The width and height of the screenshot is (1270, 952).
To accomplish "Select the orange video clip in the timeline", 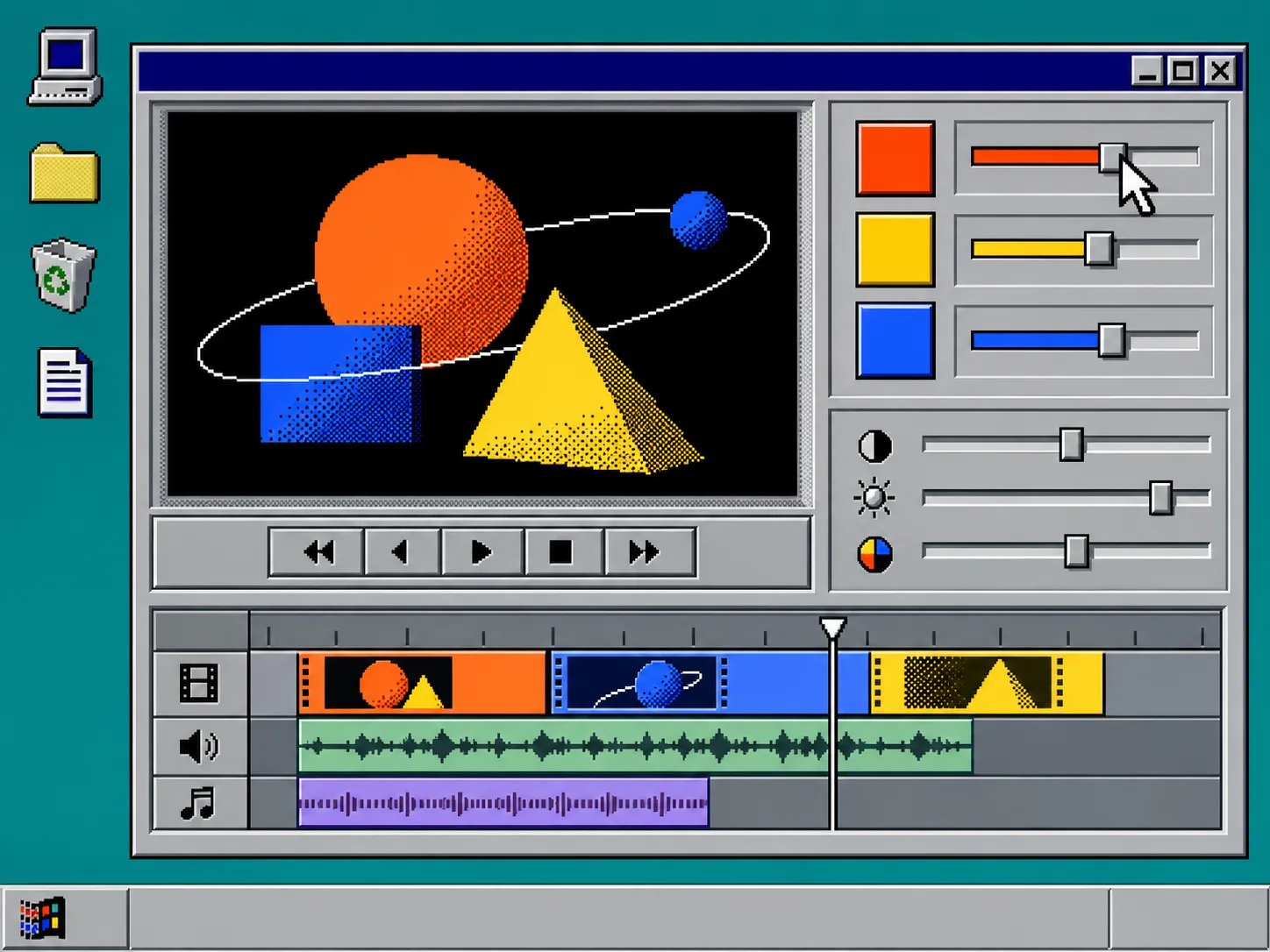I will (422, 683).
